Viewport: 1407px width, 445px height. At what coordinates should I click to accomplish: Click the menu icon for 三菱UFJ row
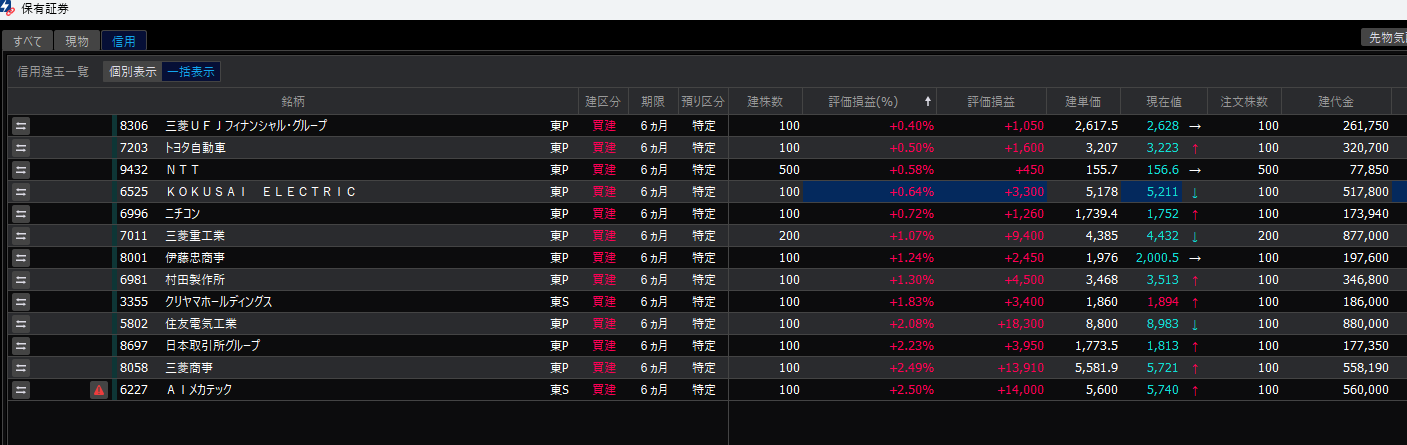21,126
